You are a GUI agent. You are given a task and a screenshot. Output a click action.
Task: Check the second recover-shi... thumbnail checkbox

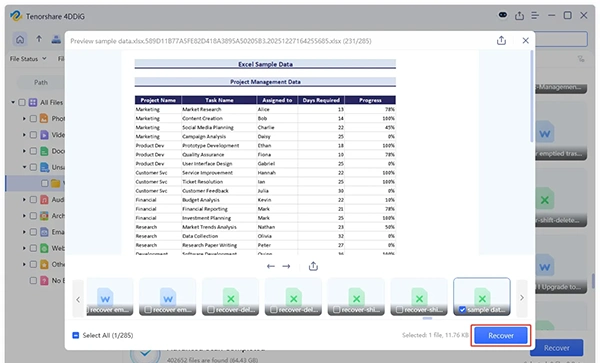pos(399,310)
